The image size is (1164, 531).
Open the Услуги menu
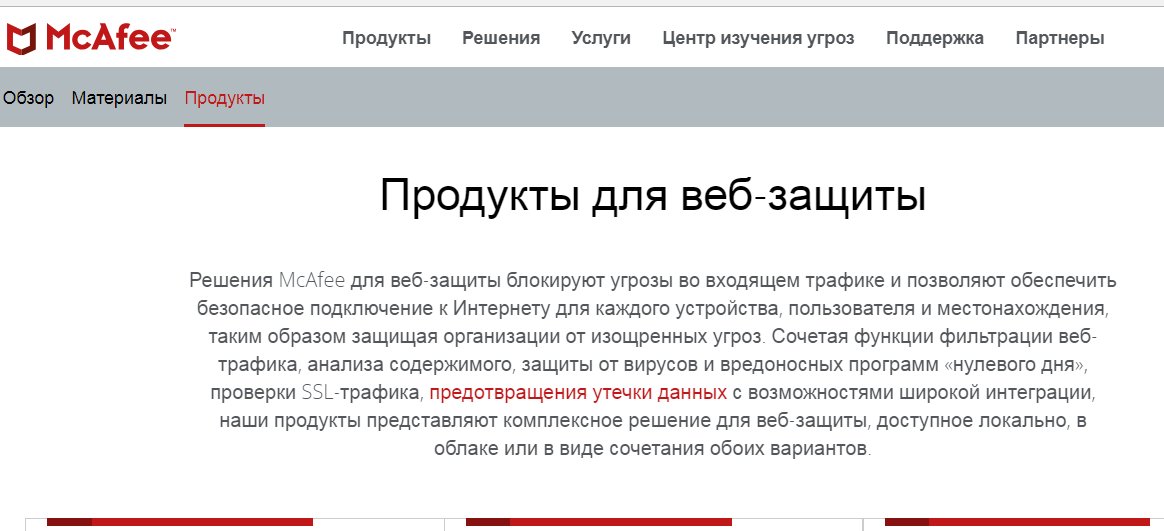pos(601,39)
